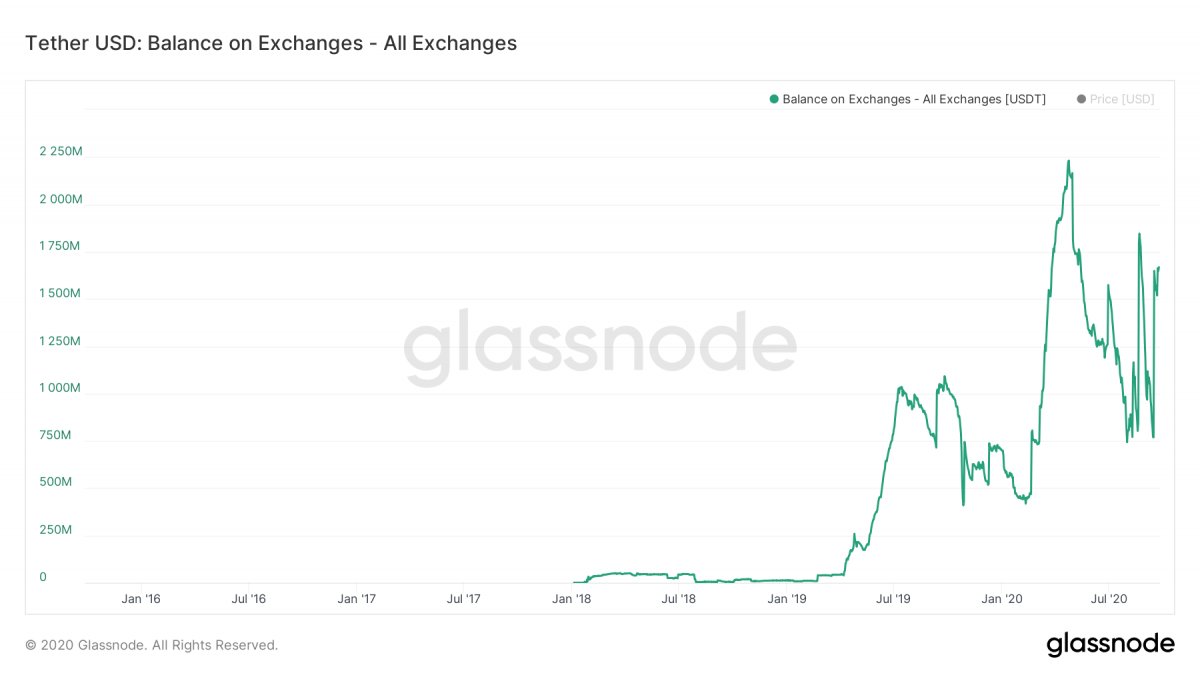
Task: Click the glassnode watermark in the chart center
Action: (x=600, y=346)
